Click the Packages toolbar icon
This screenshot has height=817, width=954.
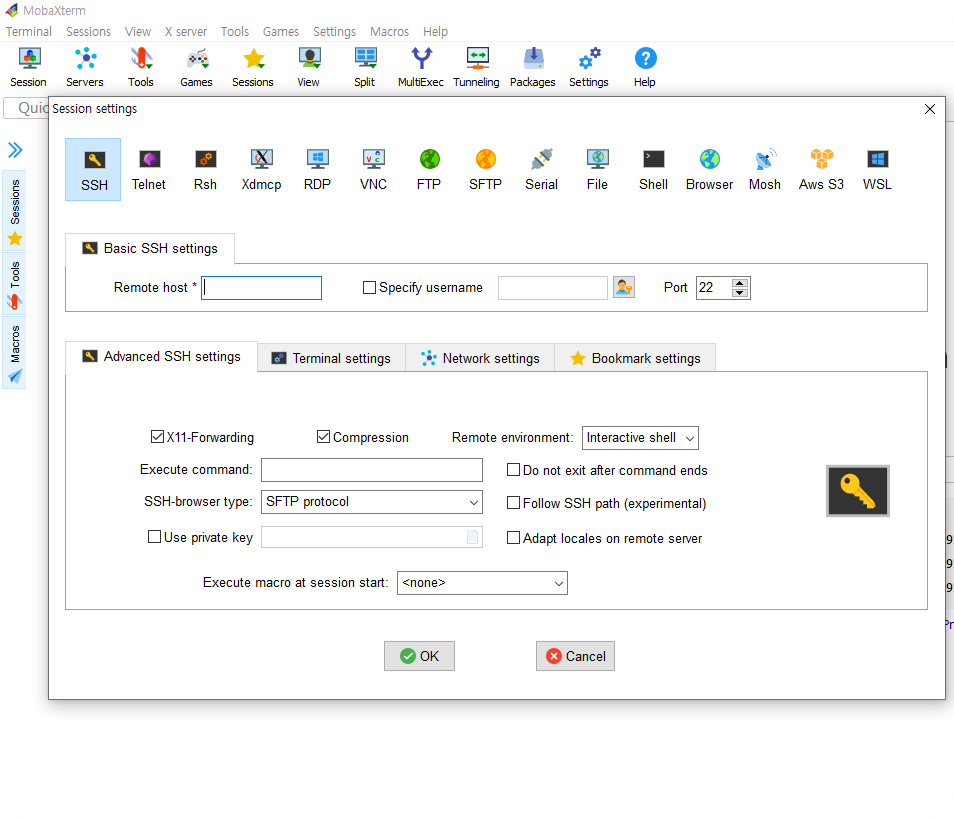pyautogui.click(x=533, y=68)
